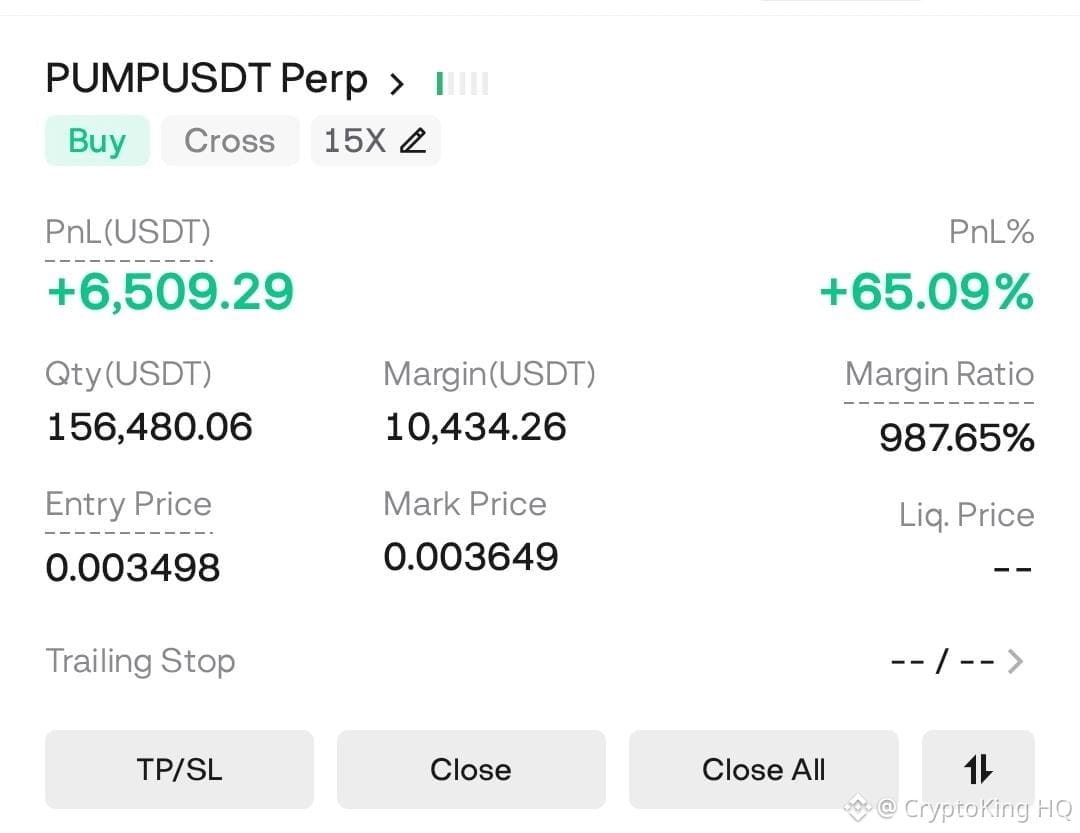Click the Close All button
This screenshot has height=833, width=1080.
click(x=763, y=769)
